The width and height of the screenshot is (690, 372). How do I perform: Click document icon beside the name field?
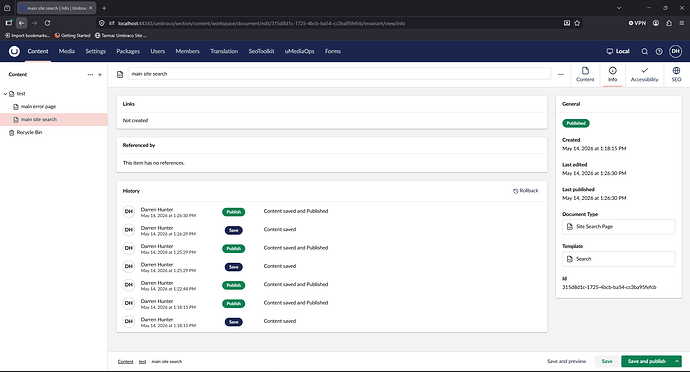coord(120,74)
